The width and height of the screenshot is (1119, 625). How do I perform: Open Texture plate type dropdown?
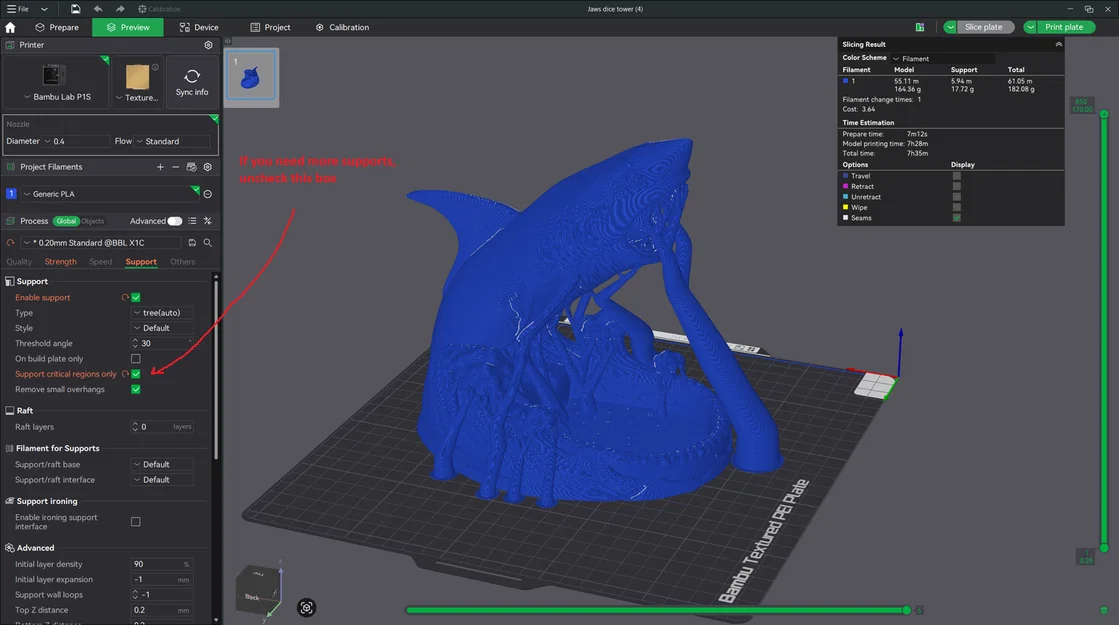click(x=137, y=98)
